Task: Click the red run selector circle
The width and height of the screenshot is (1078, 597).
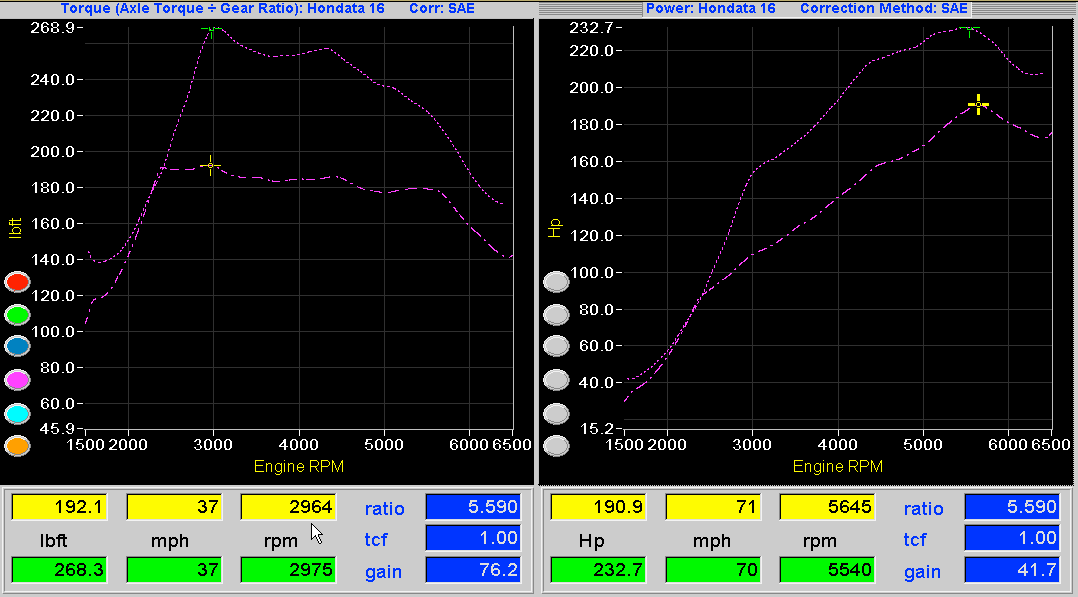Action: [x=18, y=282]
